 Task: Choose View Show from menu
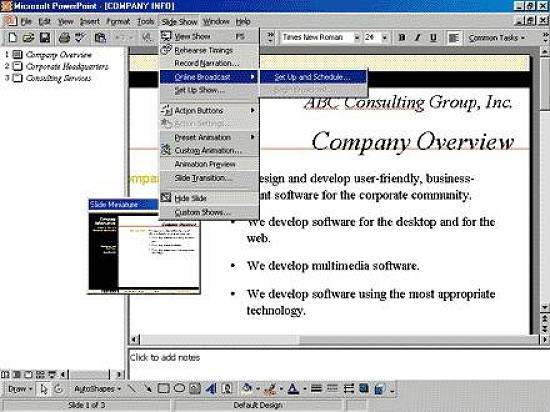209,36
